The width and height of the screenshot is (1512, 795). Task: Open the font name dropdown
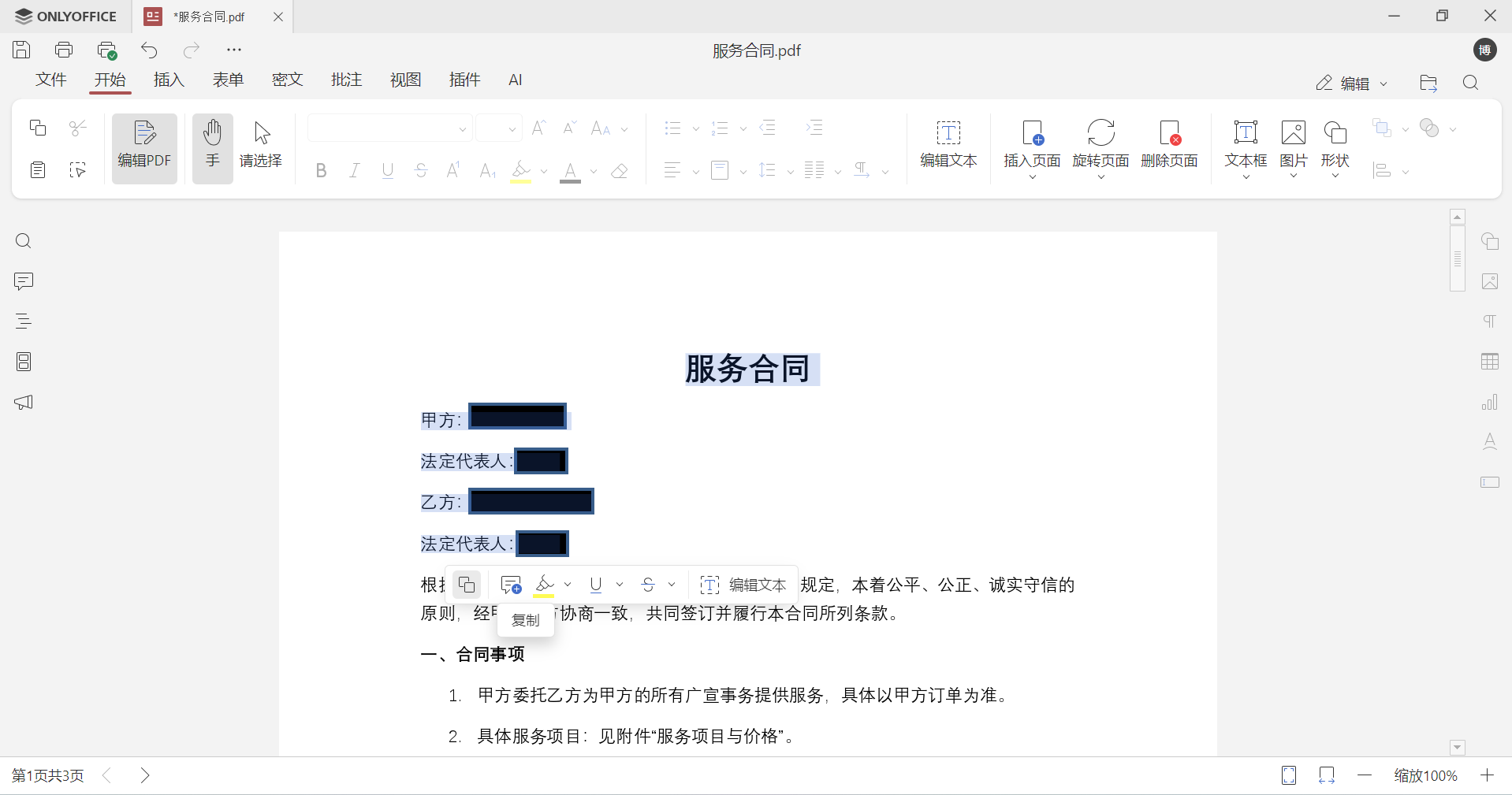pyautogui.click(x=463, y=128)
